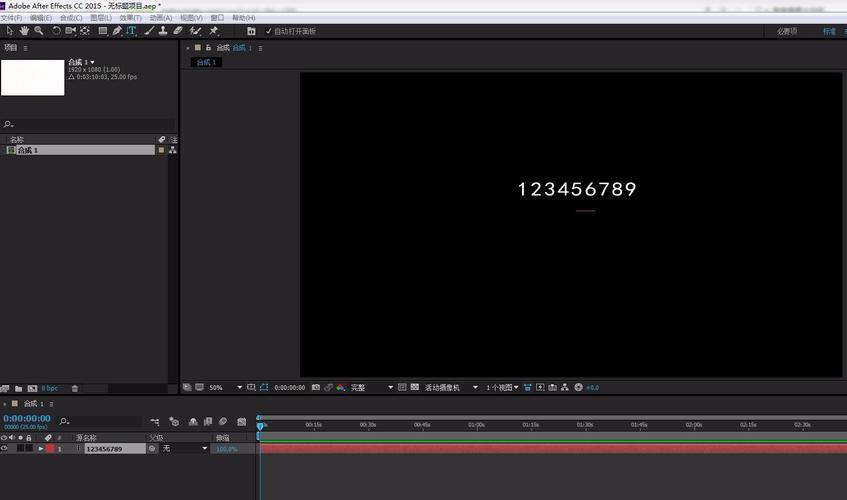The image size is (847, 500).
Task: Toggle the timeline motion blur enable button
Action: (223, 421)
